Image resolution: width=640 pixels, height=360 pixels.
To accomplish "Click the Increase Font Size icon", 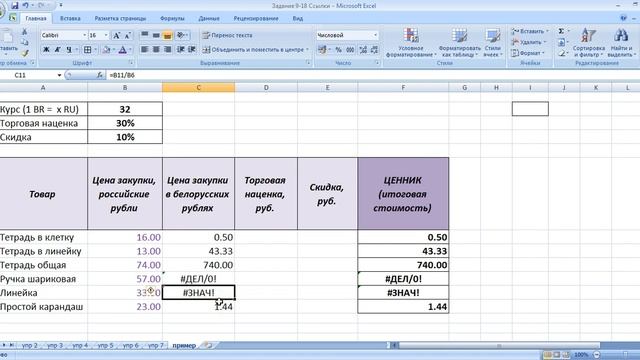I will pyautogui.click(x=117, y=36).
